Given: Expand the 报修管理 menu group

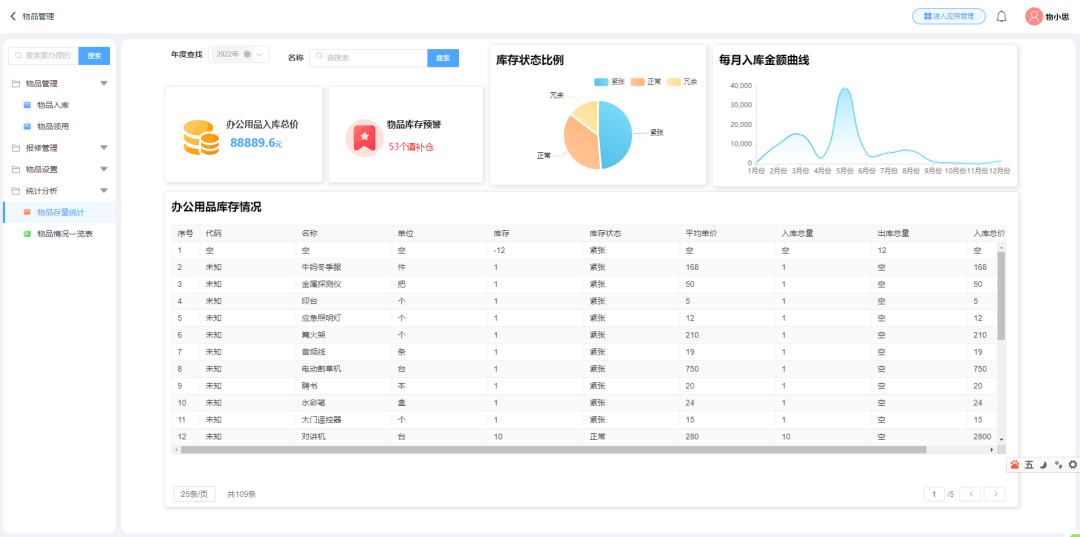Looking at the screenshot, I should pyautogui.click(x=103, y=148).
